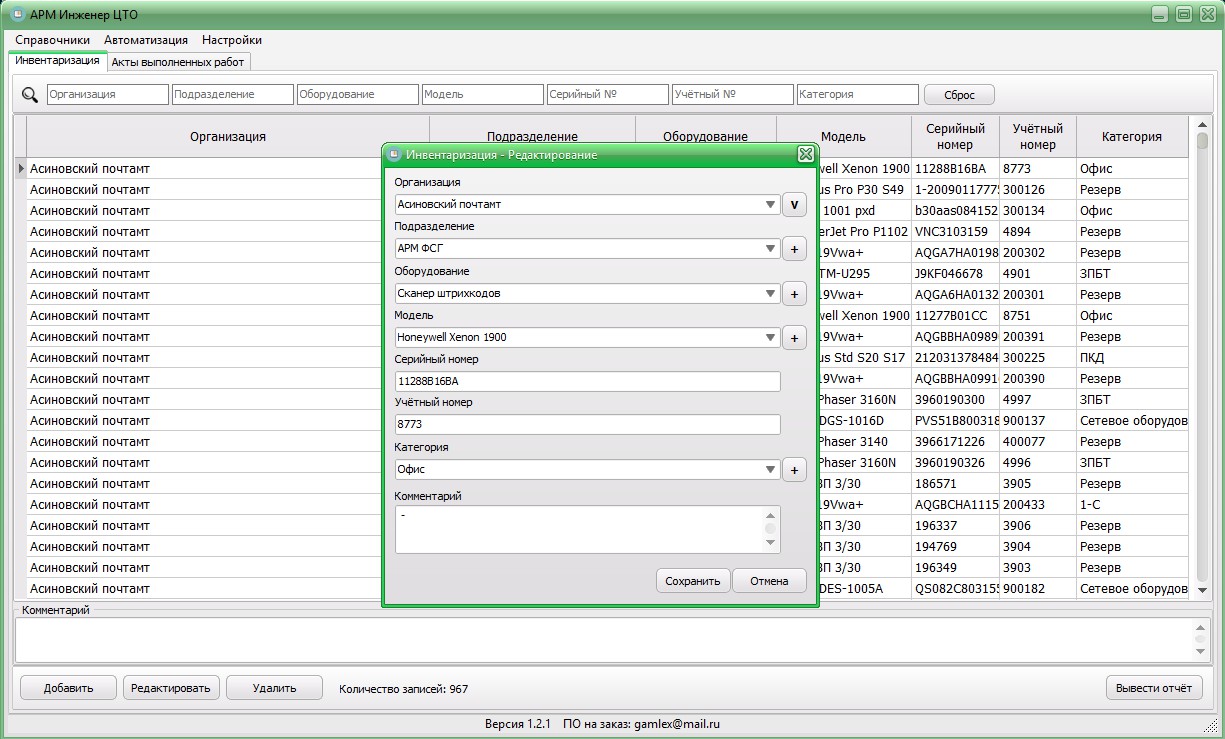The image size is (1225, 739).
Task: Click the Отмена button
Action: 770,581
